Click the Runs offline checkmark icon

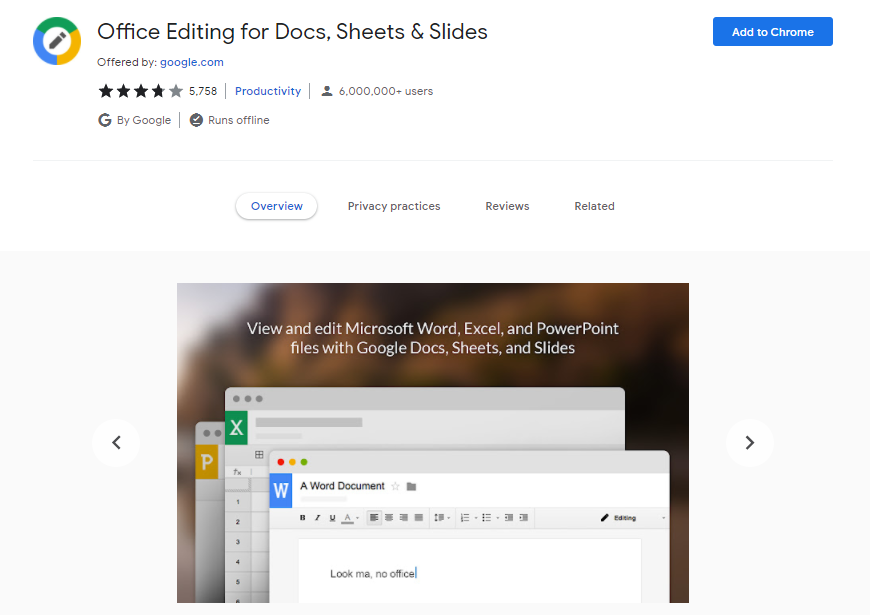[x=196, y=120]
